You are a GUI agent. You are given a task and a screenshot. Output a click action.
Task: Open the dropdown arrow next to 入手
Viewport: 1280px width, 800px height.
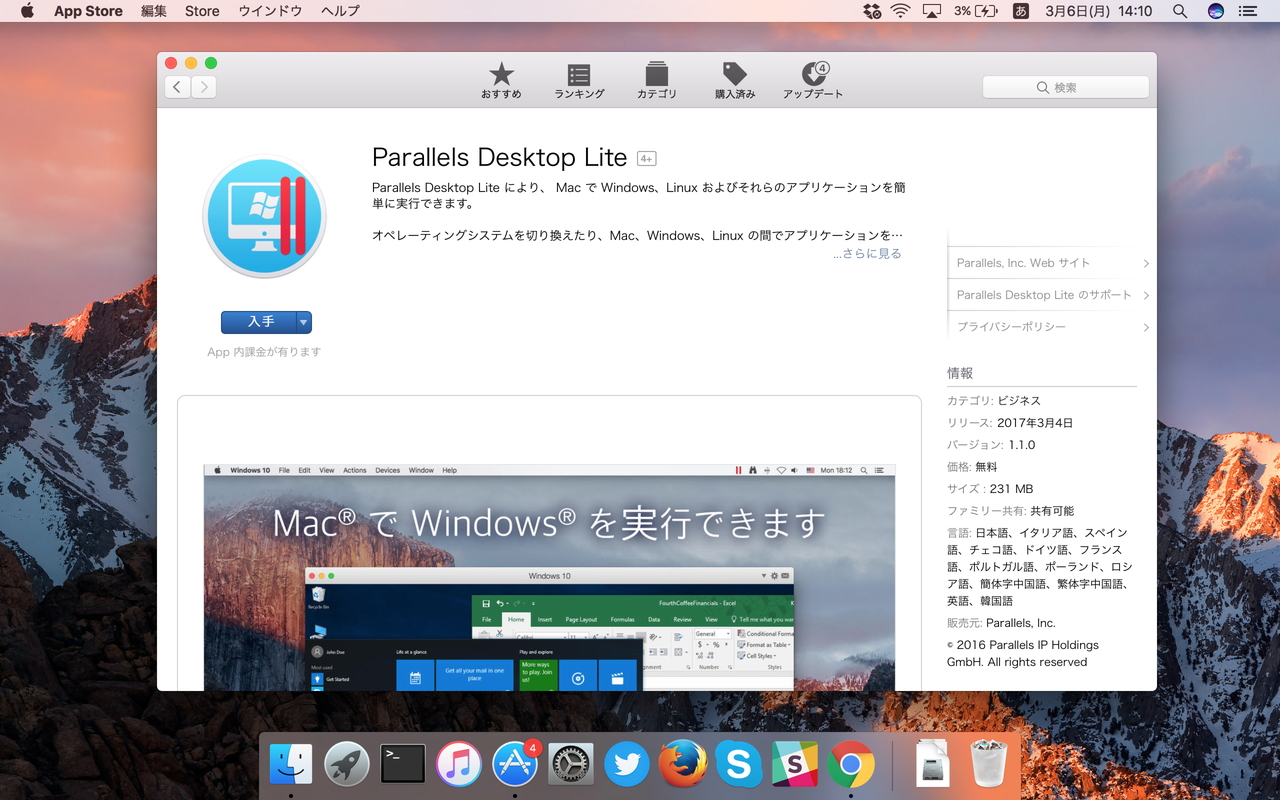[x=303, y=322]
